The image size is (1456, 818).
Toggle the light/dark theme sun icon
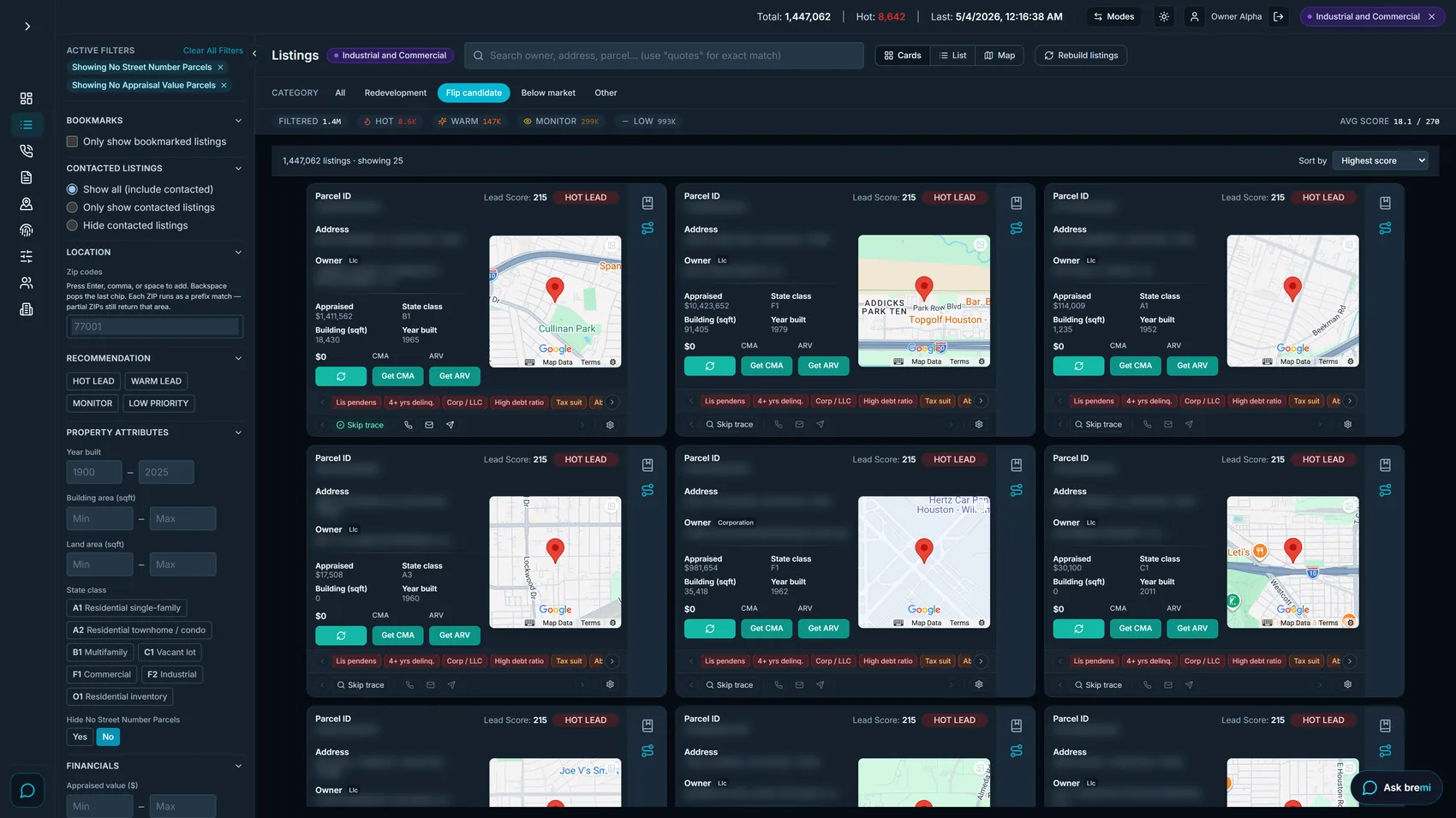[x=1164, y=16]
